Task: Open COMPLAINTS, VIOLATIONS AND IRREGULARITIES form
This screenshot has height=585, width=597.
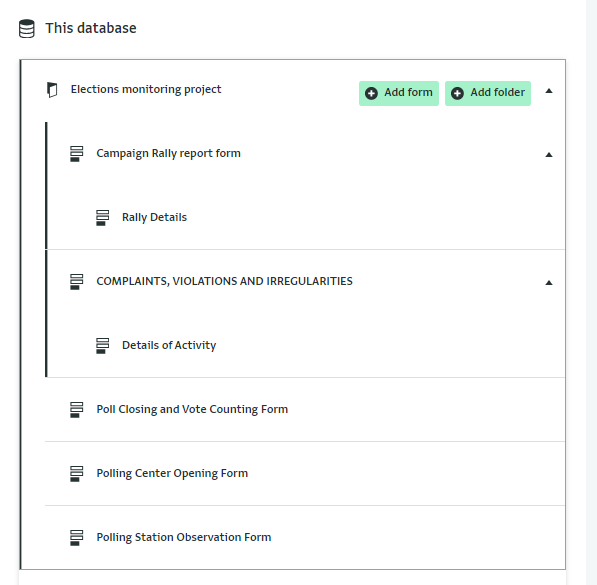Action: click(224, 281)
